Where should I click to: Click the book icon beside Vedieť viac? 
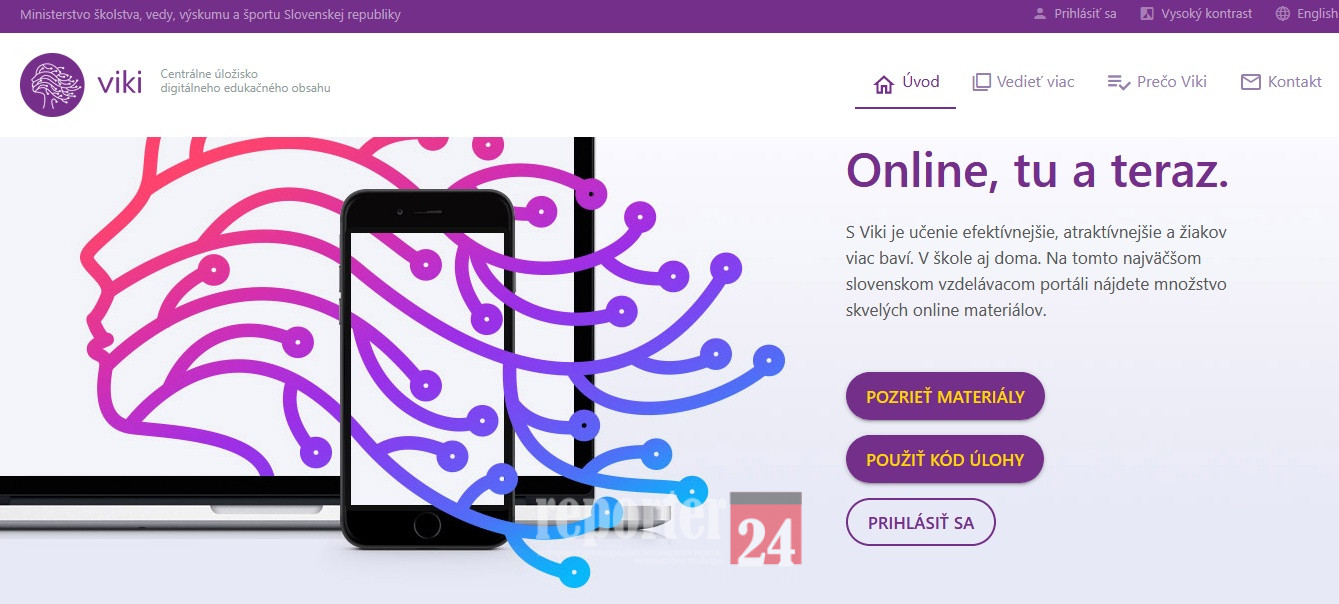point(982,82)
